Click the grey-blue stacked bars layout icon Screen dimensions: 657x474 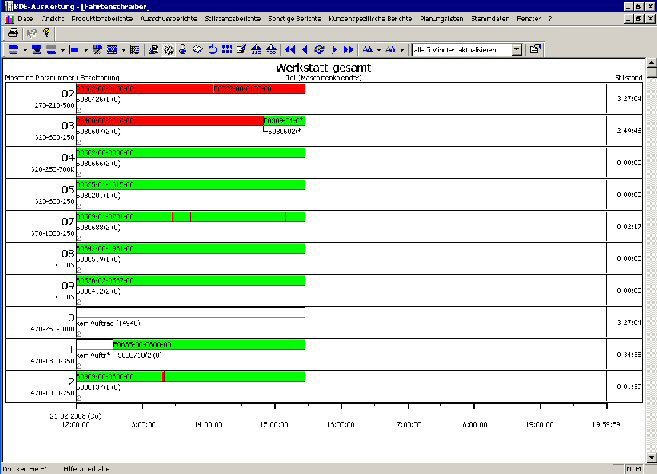coord(51,50)
